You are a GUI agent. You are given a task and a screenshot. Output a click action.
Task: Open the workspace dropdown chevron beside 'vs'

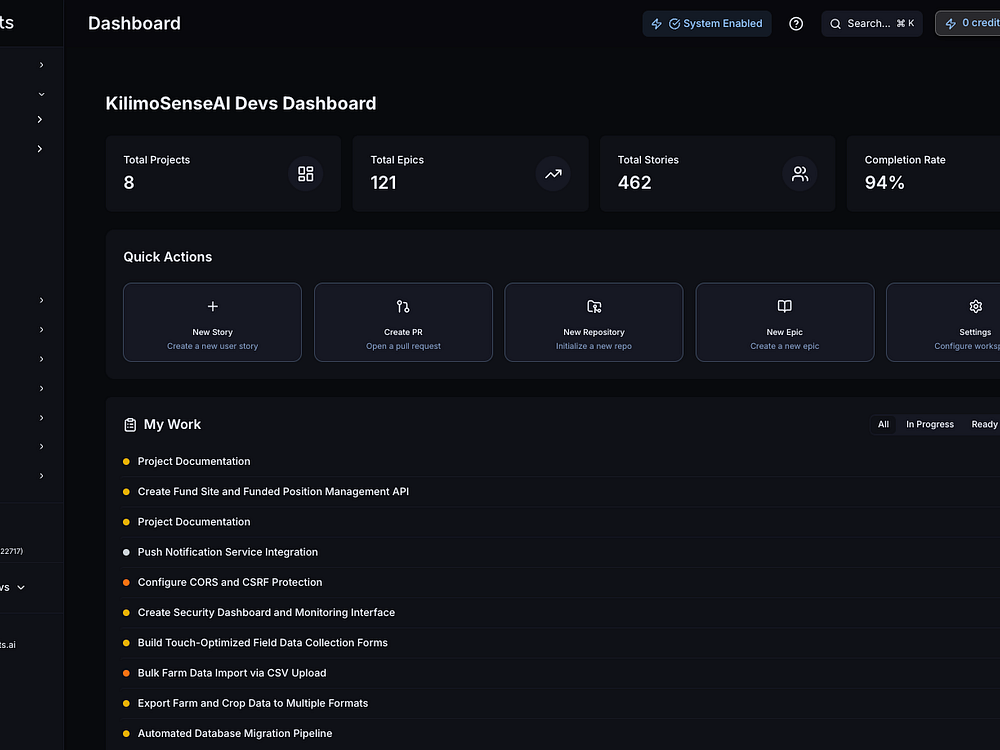tap(21, 587)
